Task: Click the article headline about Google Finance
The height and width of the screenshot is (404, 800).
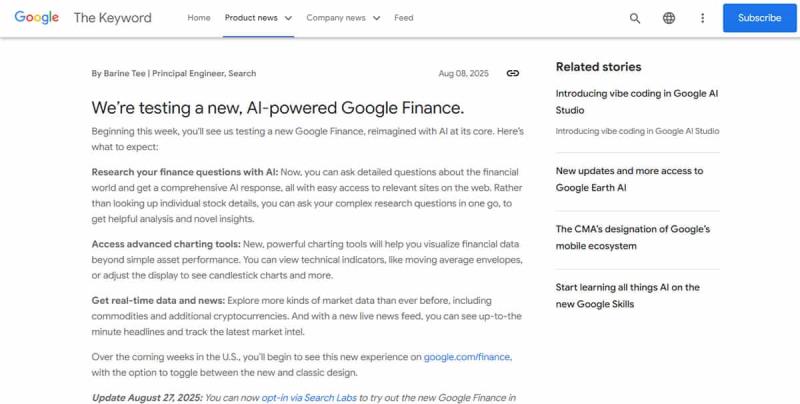Action: click(x=278, y=108)
